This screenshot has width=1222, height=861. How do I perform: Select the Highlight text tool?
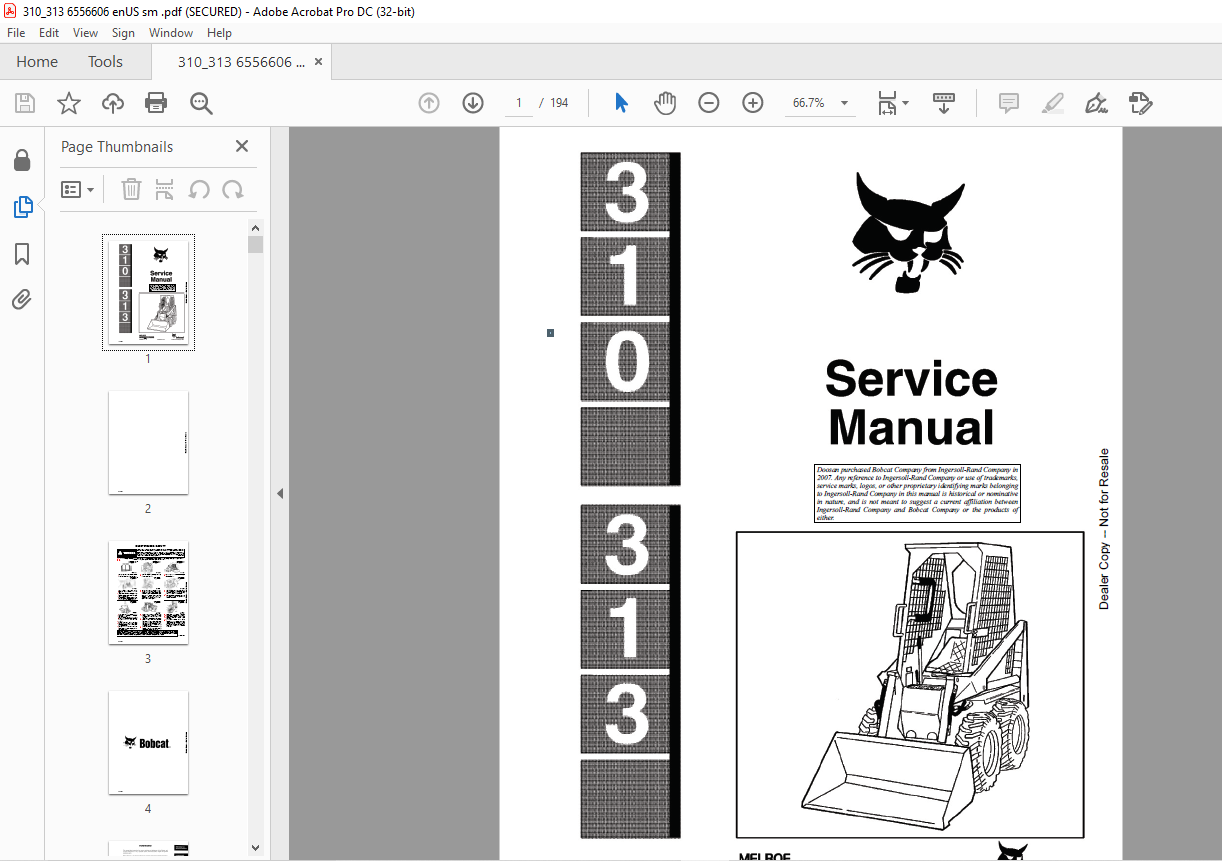point(1053,103)
